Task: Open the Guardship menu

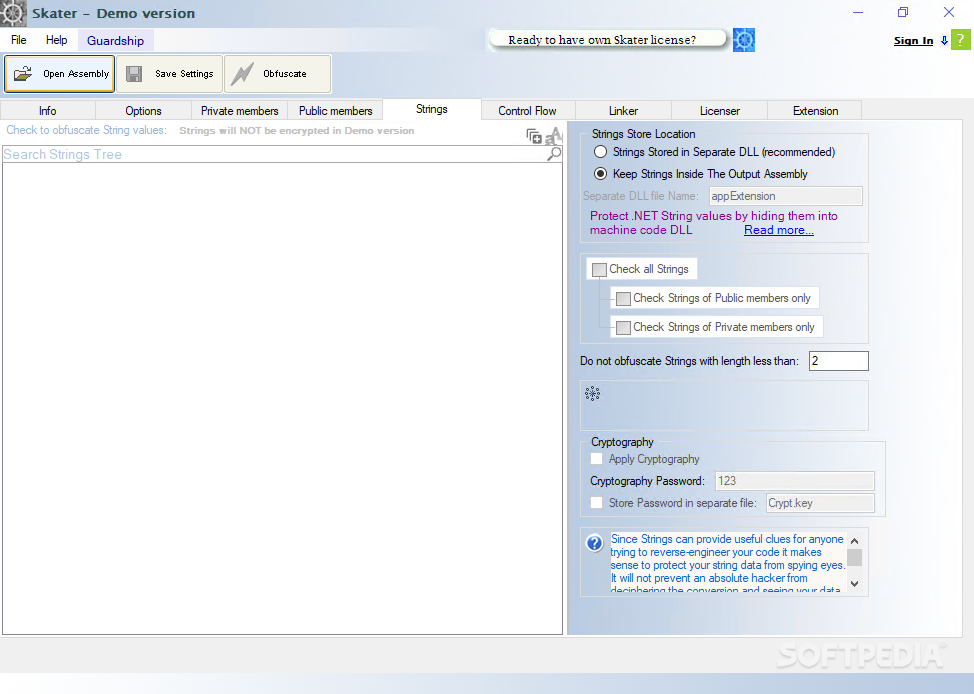Action: coord(116,40)
